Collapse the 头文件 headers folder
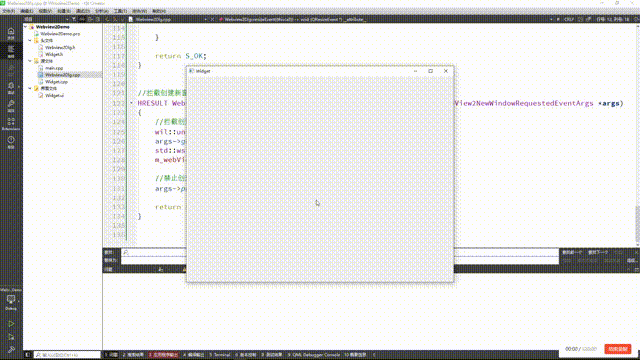640x360 pixels. click(30, 40)
